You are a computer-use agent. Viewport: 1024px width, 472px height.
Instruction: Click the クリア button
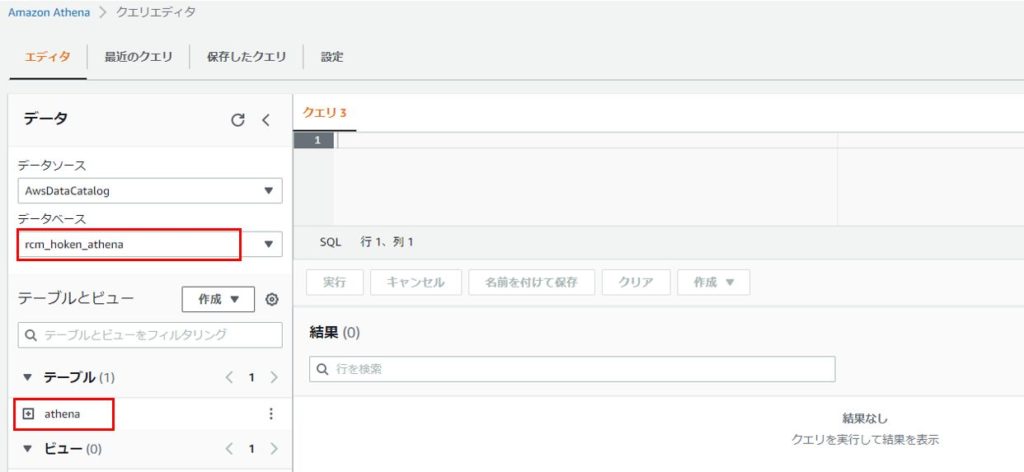click(x=636, y=282)
